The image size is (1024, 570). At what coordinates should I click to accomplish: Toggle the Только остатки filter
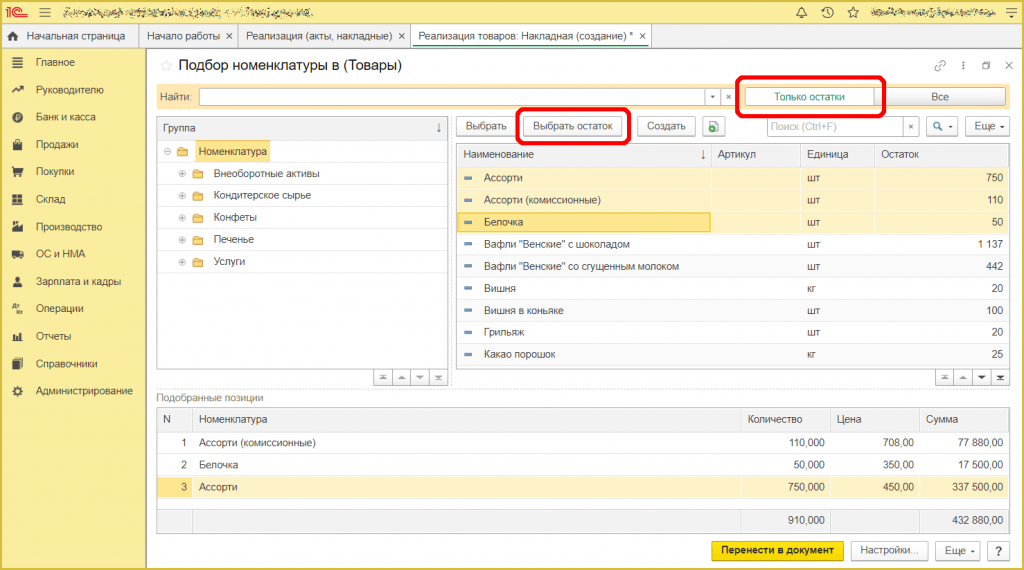[809, 97]
